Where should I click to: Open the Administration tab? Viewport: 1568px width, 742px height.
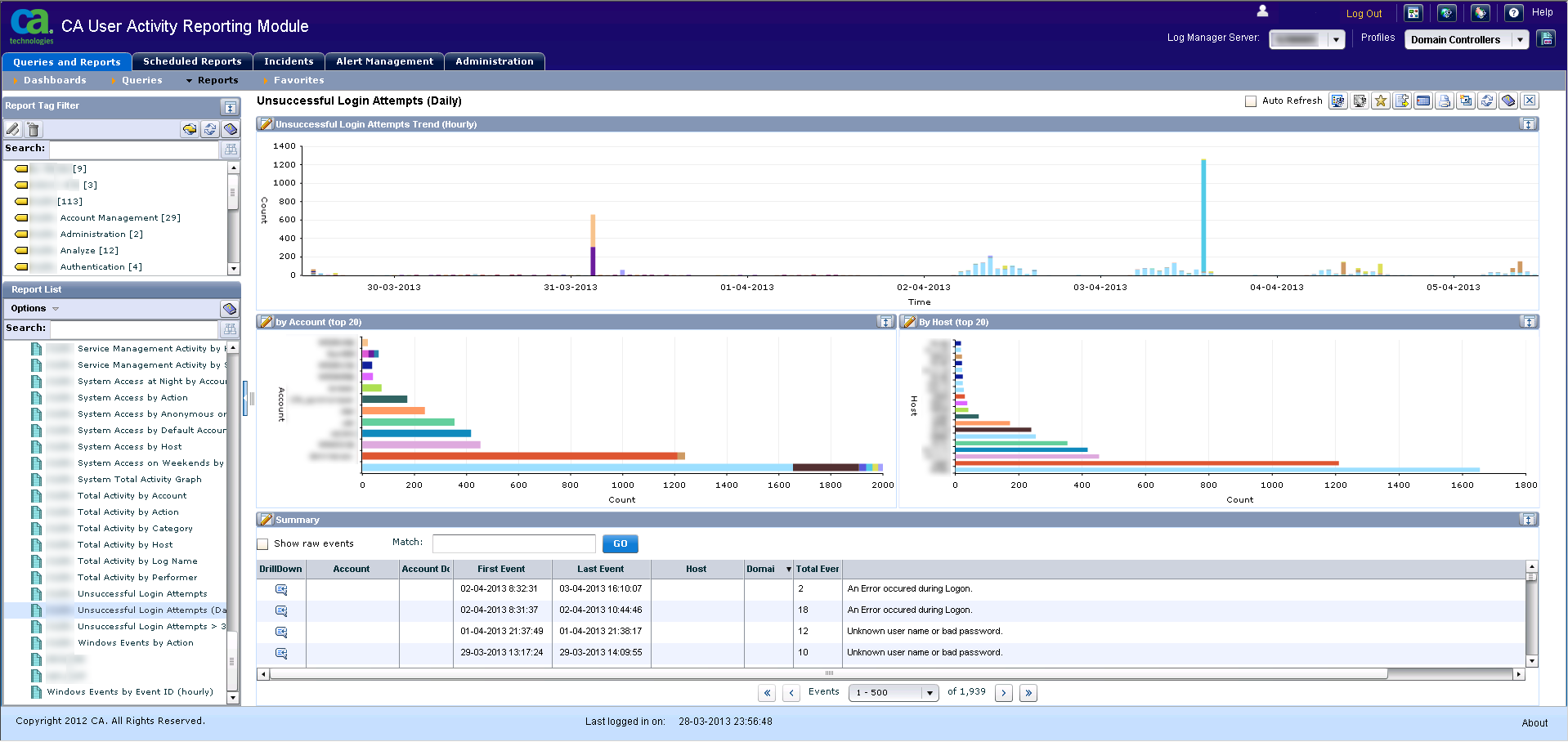tap(494, 61)
